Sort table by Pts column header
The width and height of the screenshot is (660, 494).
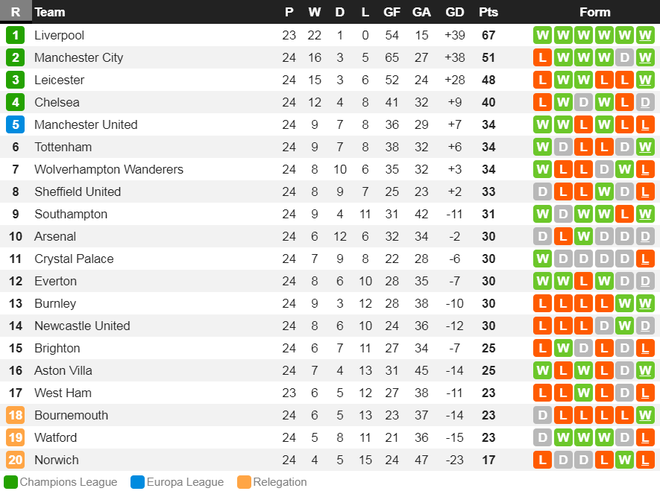488,12
